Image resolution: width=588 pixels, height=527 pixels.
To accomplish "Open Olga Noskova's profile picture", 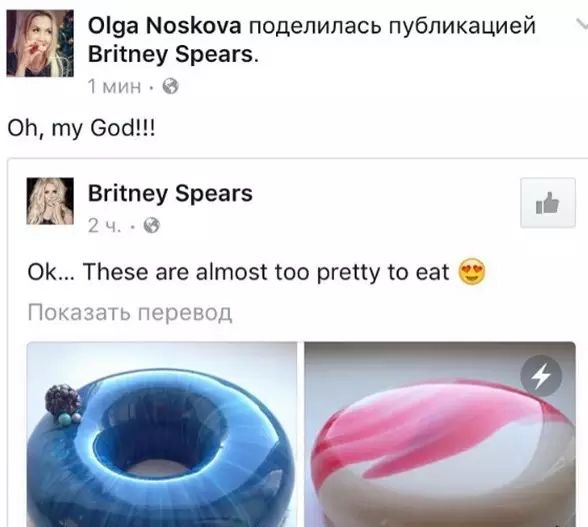I will 40,44.
